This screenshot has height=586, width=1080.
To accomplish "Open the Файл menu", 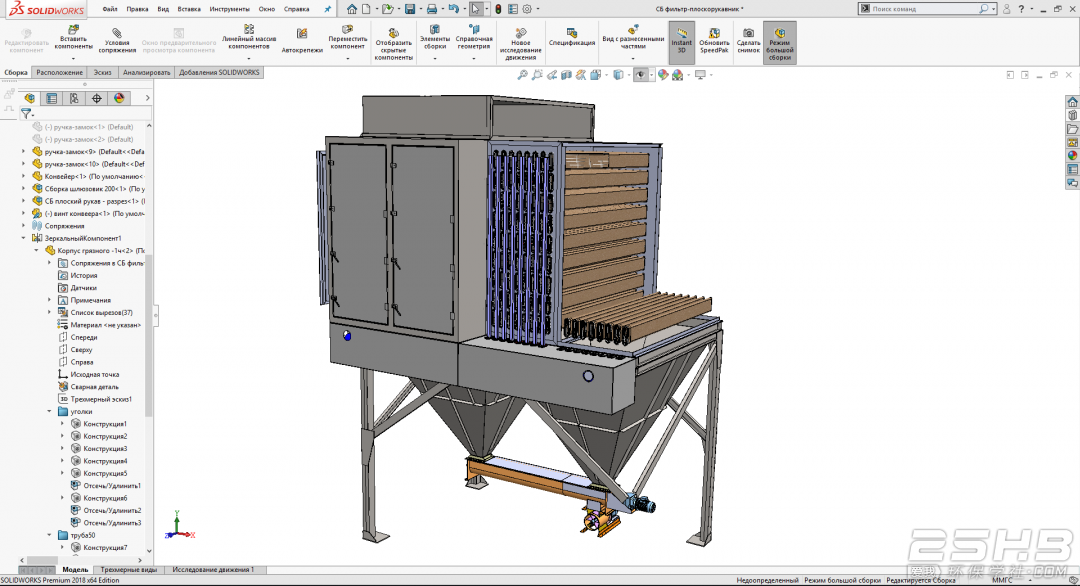I will point(110,9).
